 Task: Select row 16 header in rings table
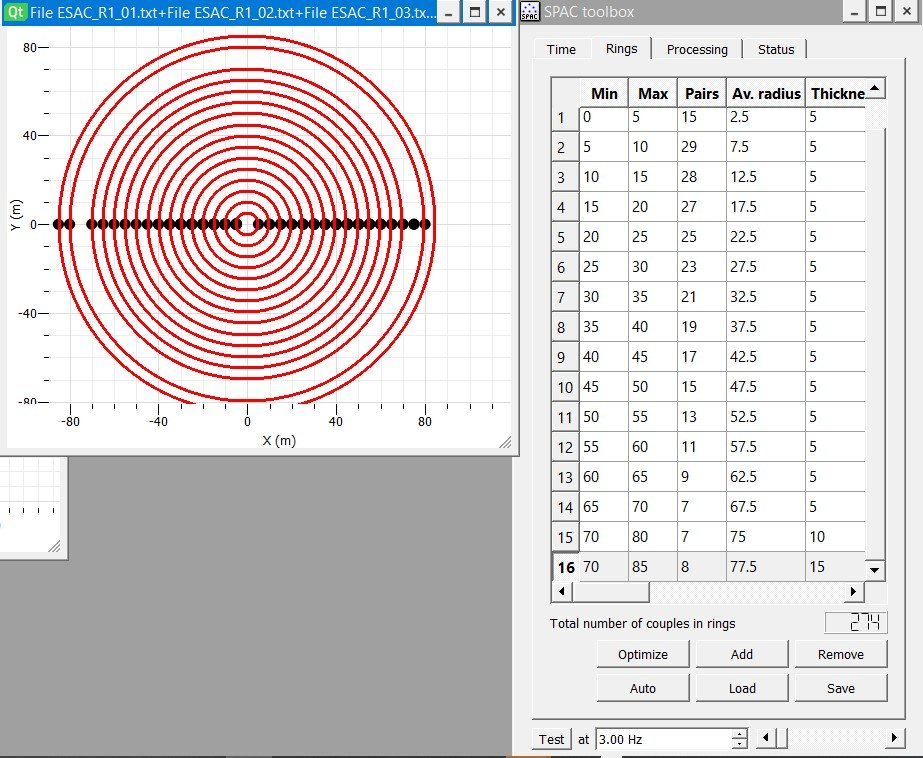coord(565,567)
